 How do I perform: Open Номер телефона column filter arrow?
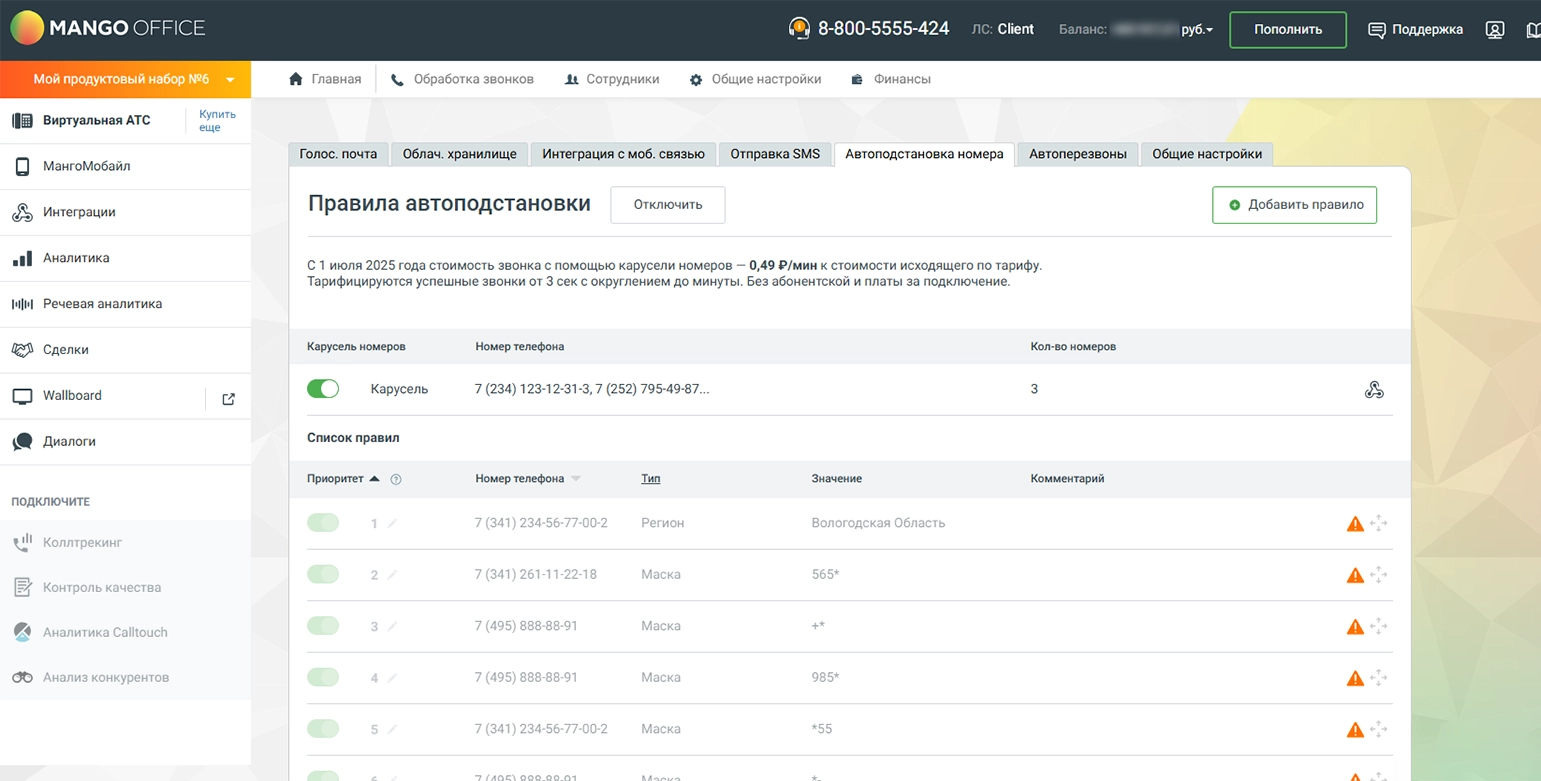tap(576, 479)
